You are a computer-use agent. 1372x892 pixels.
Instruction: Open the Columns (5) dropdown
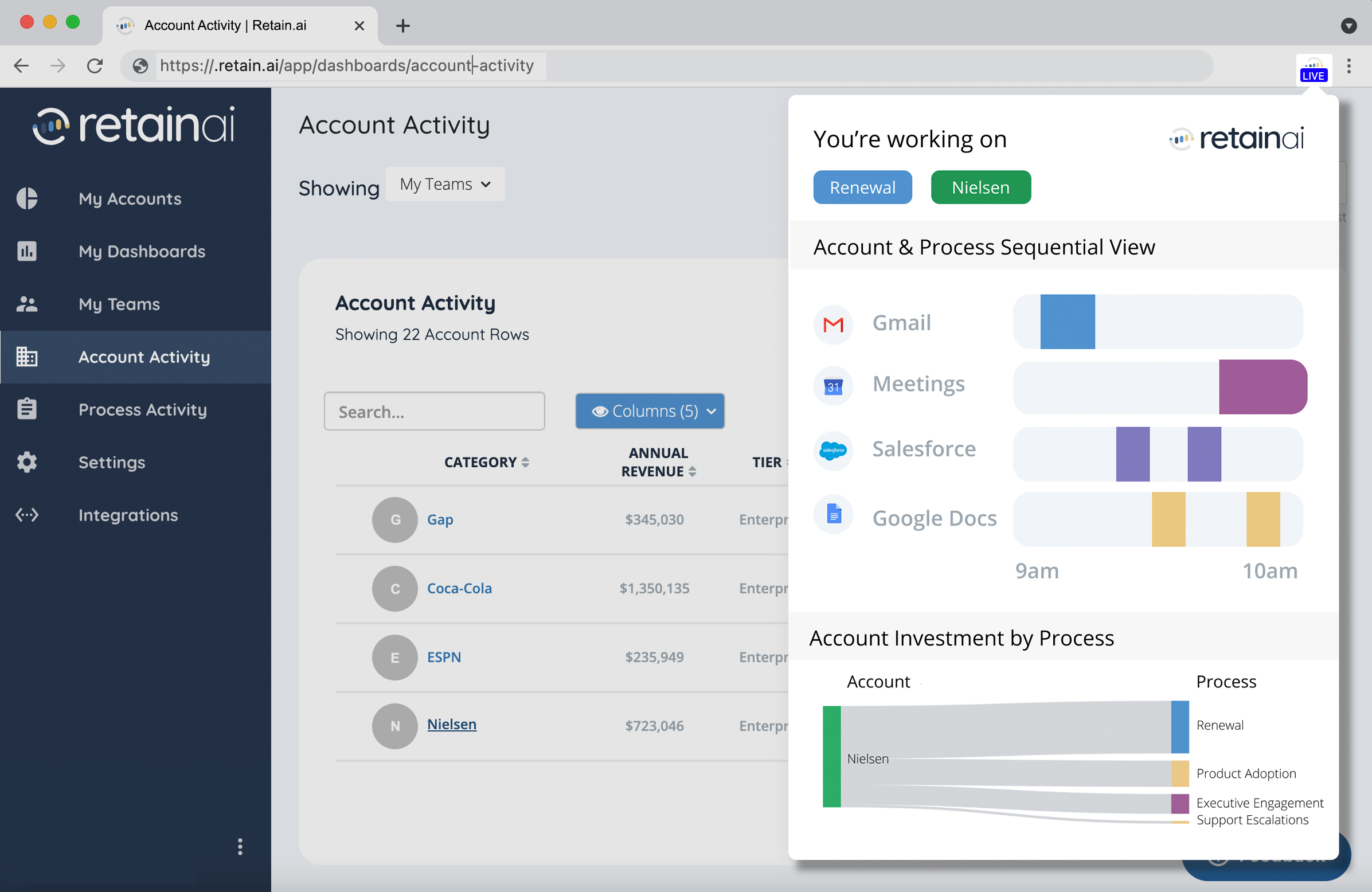[650, 411]
